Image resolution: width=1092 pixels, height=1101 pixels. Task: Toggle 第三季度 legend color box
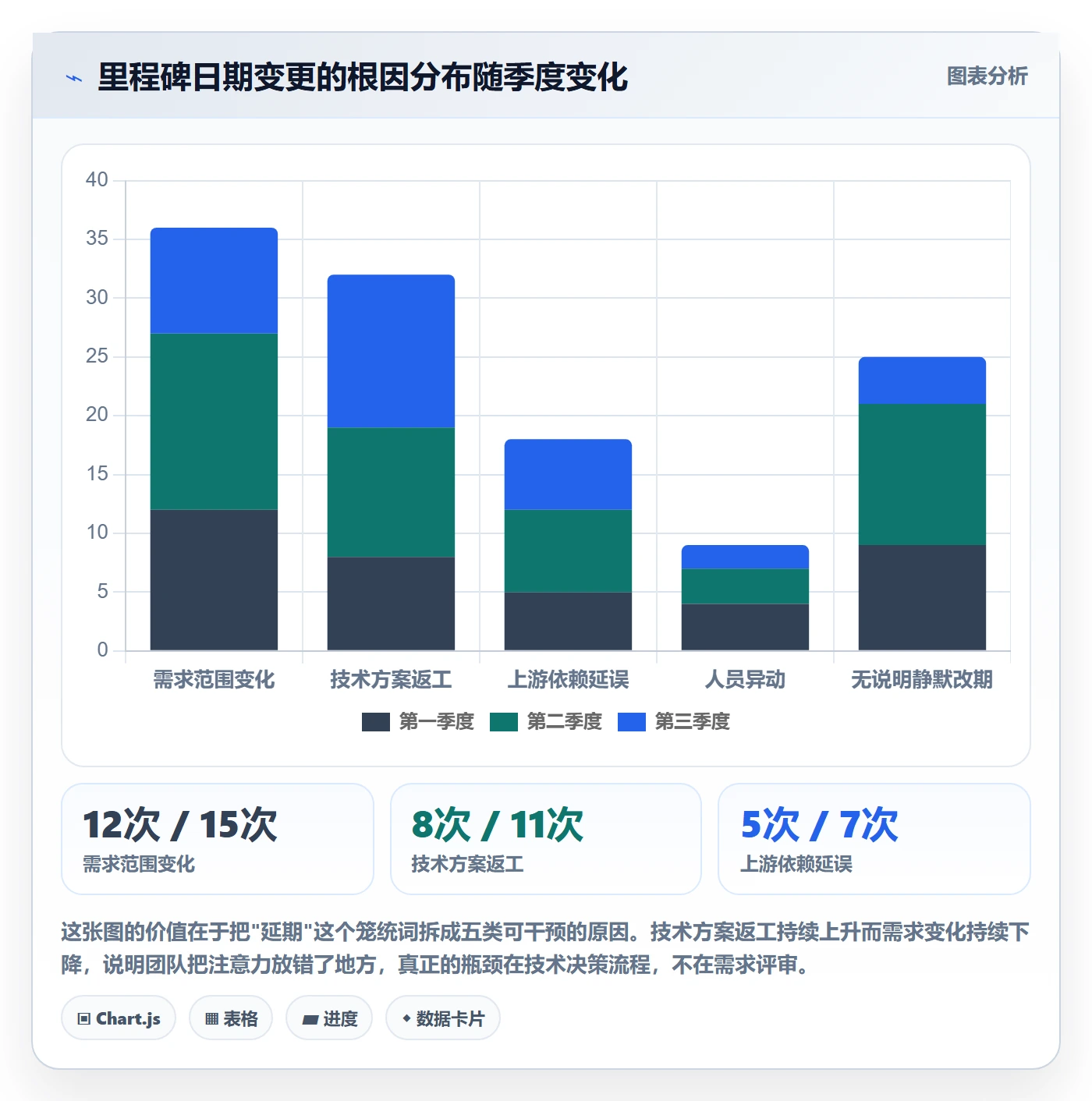[x=632, y=722]
